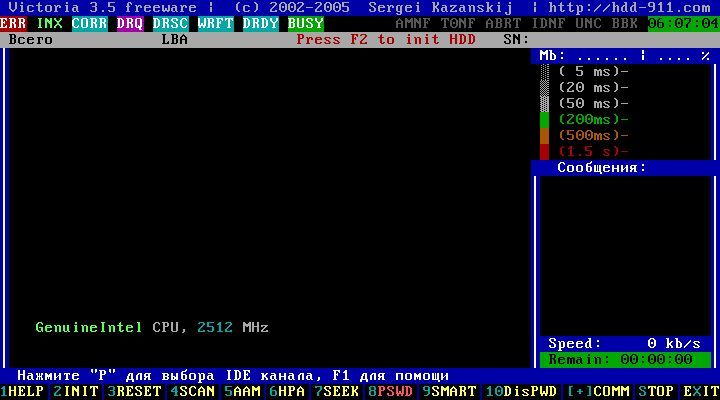
Task: Click the "2512" MHz value
Action: (x=215, y=327)
